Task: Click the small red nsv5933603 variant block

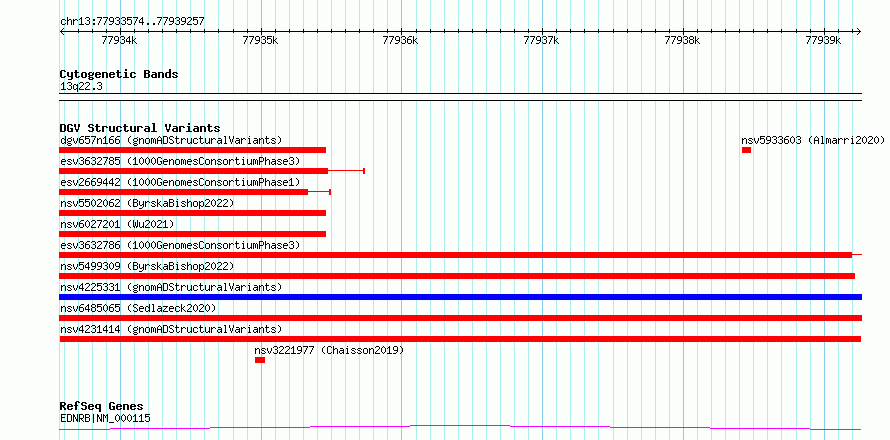Action: 746,150
